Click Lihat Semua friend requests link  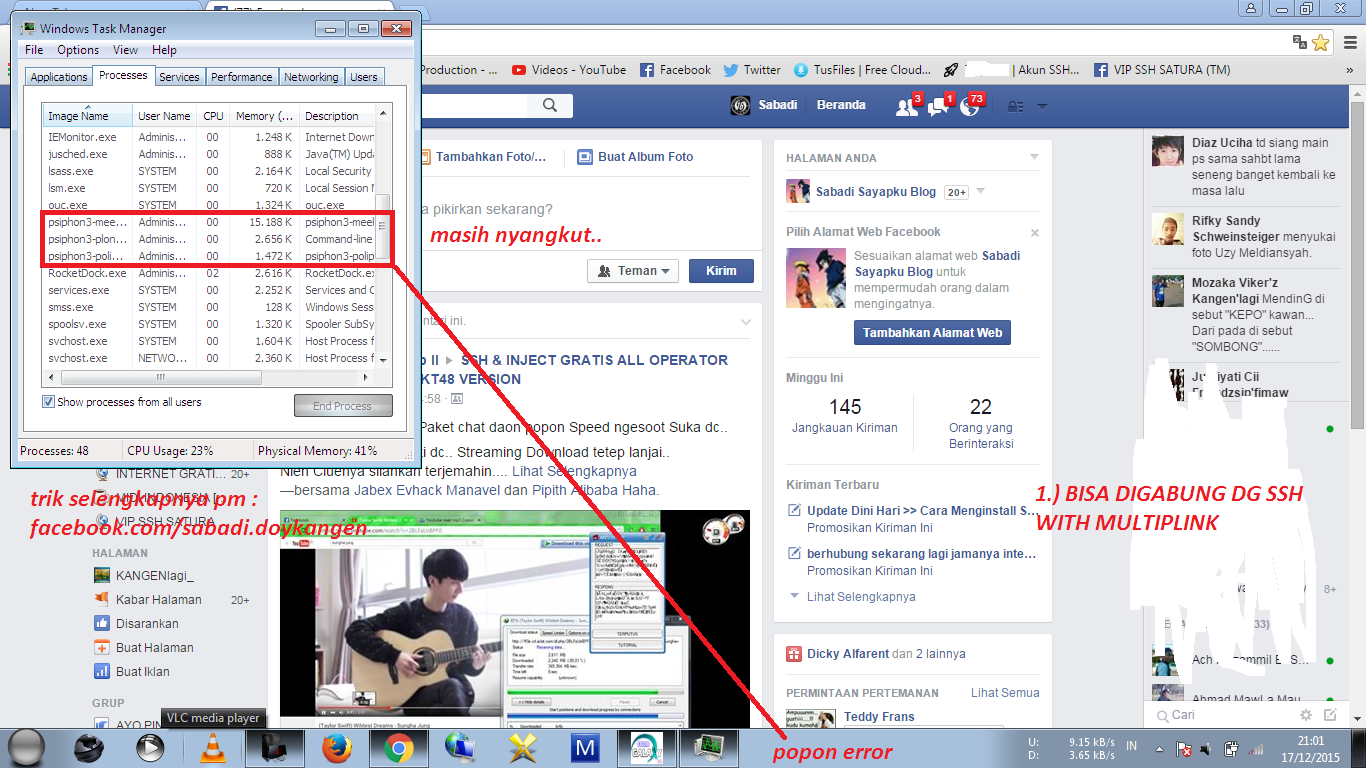click(1005, 693)
